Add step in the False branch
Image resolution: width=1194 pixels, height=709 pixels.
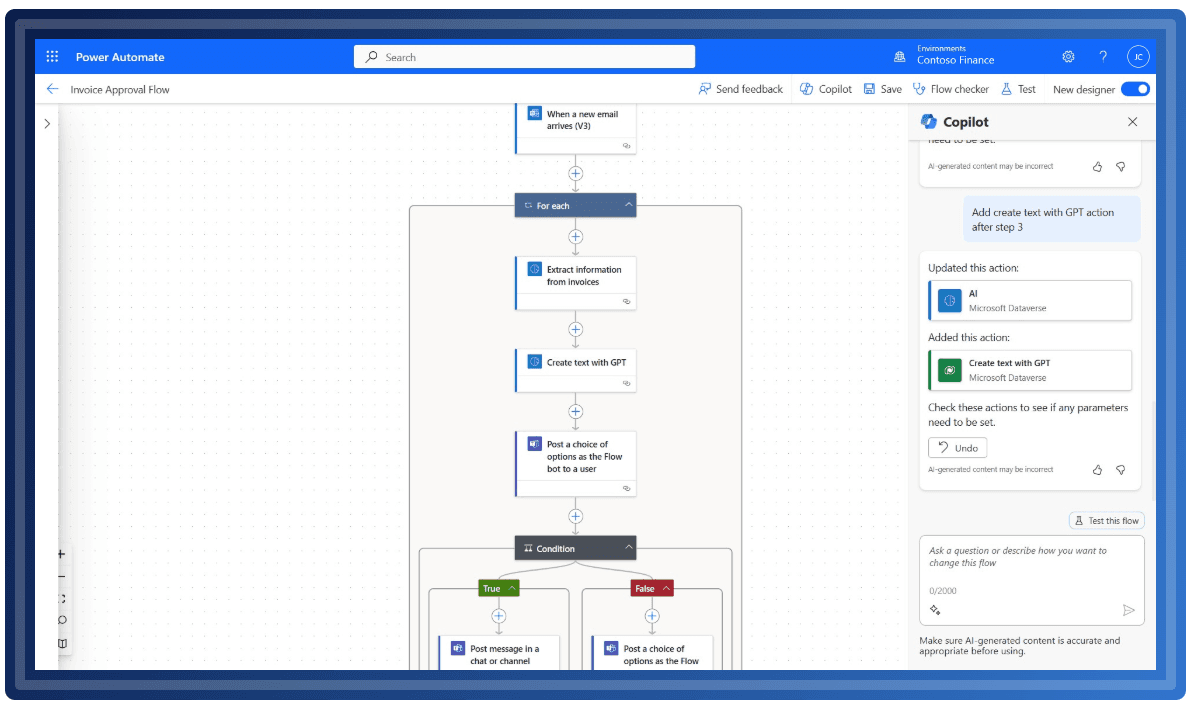pos(652,616)
